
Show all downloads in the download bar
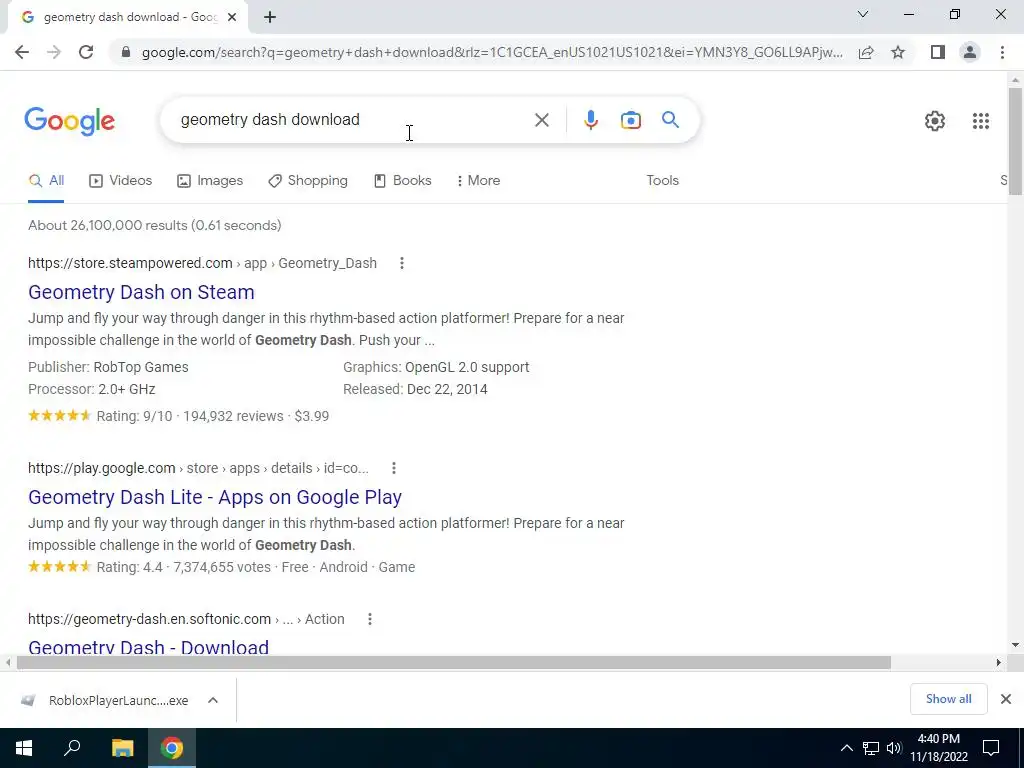(948, 699)
